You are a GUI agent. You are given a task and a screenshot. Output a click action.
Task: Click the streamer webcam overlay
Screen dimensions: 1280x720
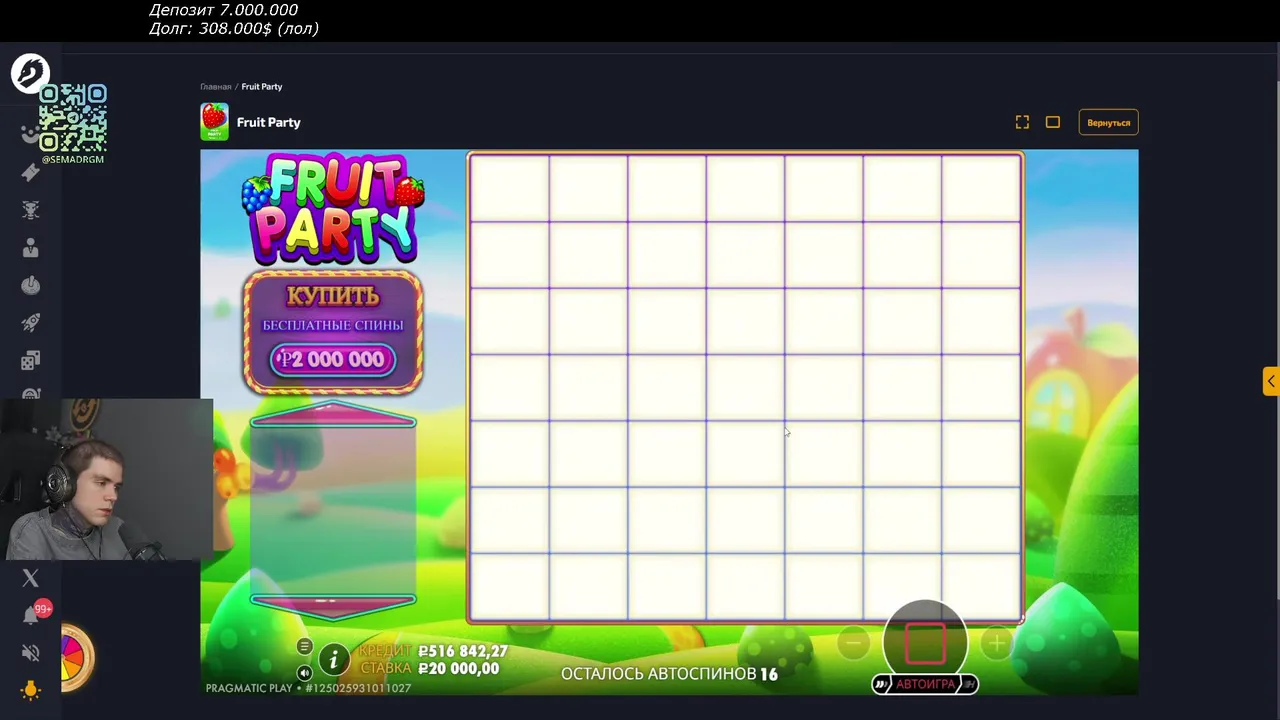(107, 478)
